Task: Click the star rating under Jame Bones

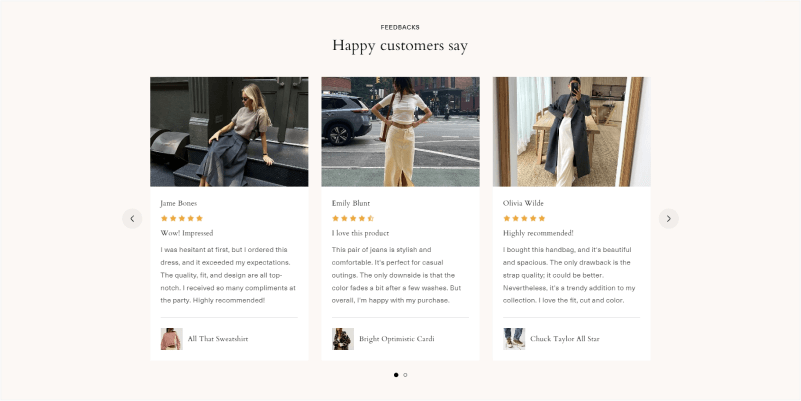Action: (182, 218)
